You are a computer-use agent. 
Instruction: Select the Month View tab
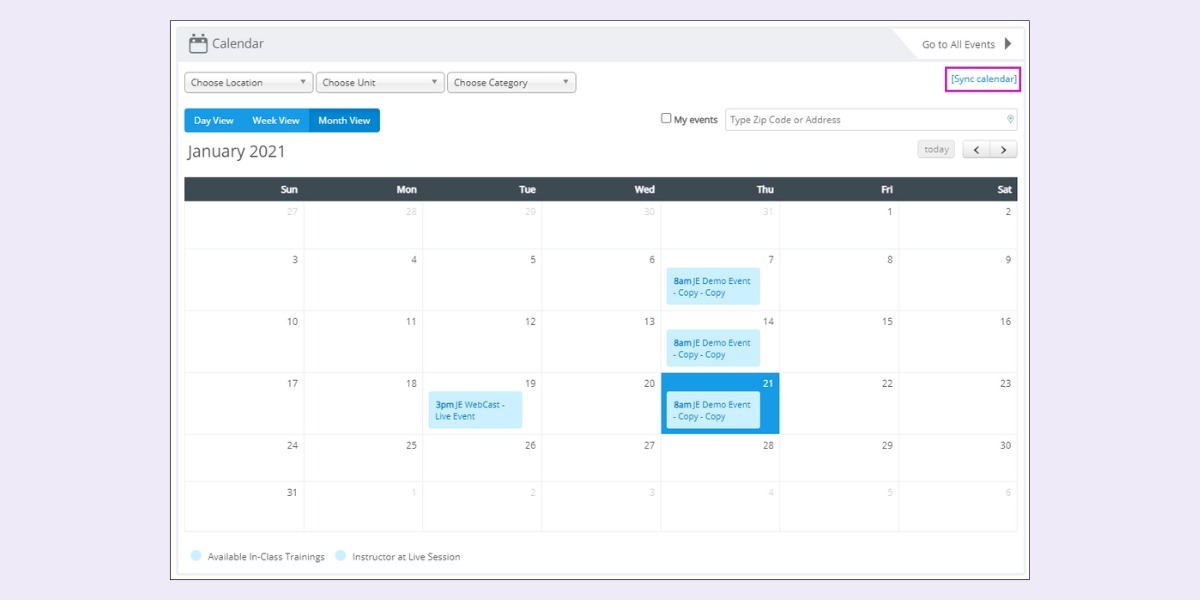344,120
